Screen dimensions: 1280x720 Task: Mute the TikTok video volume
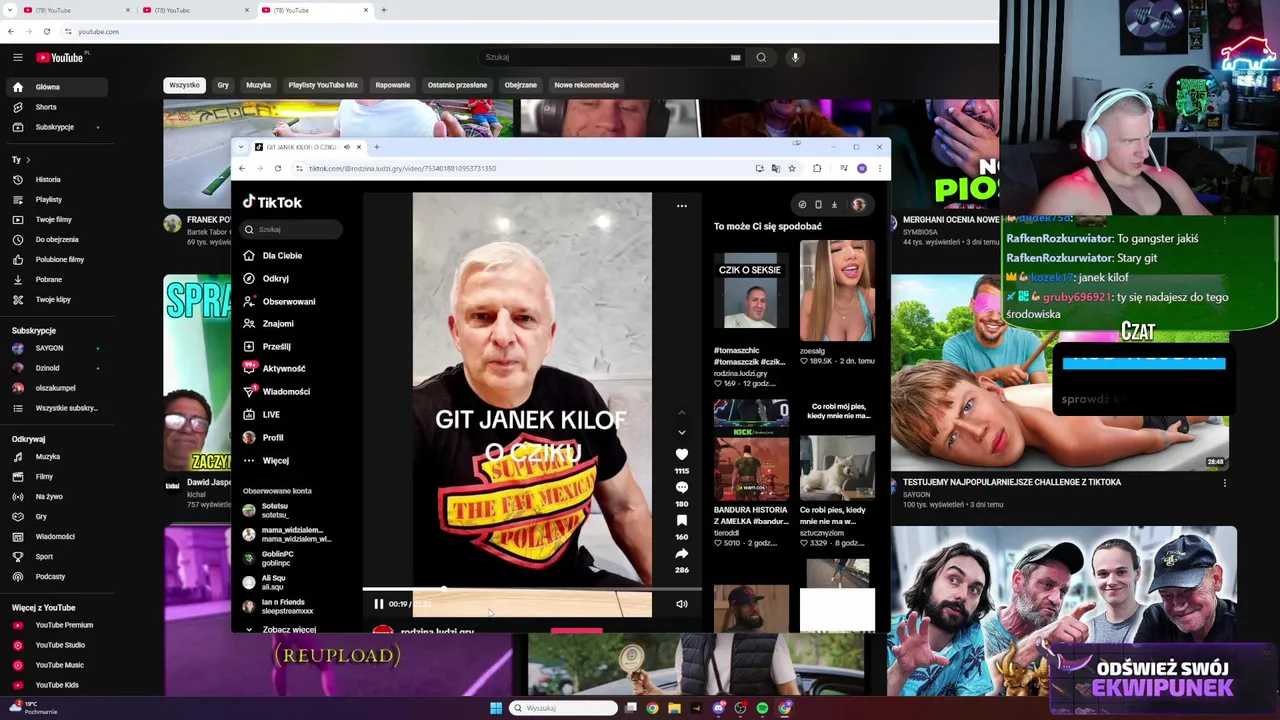point(682,604)
